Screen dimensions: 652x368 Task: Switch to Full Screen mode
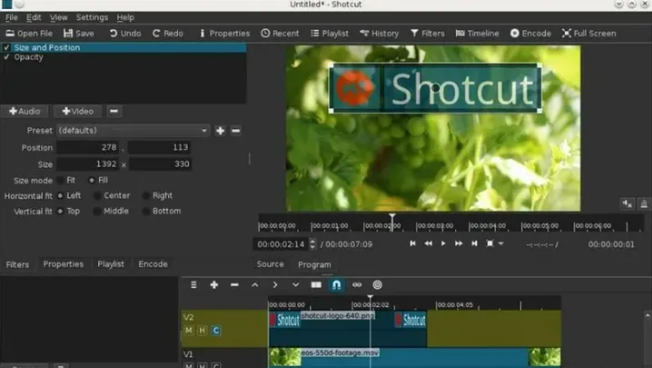click(589, 33)
